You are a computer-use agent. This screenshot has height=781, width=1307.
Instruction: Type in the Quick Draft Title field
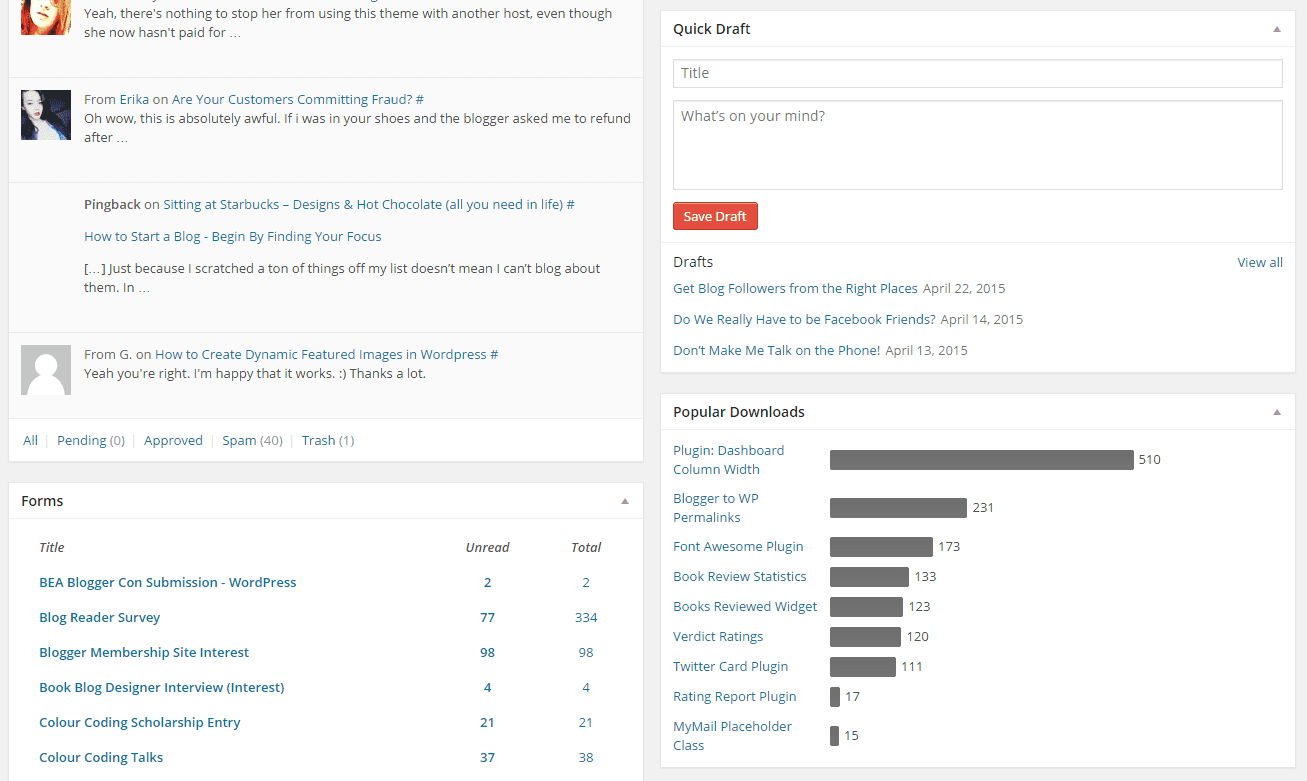click(977, 73)
